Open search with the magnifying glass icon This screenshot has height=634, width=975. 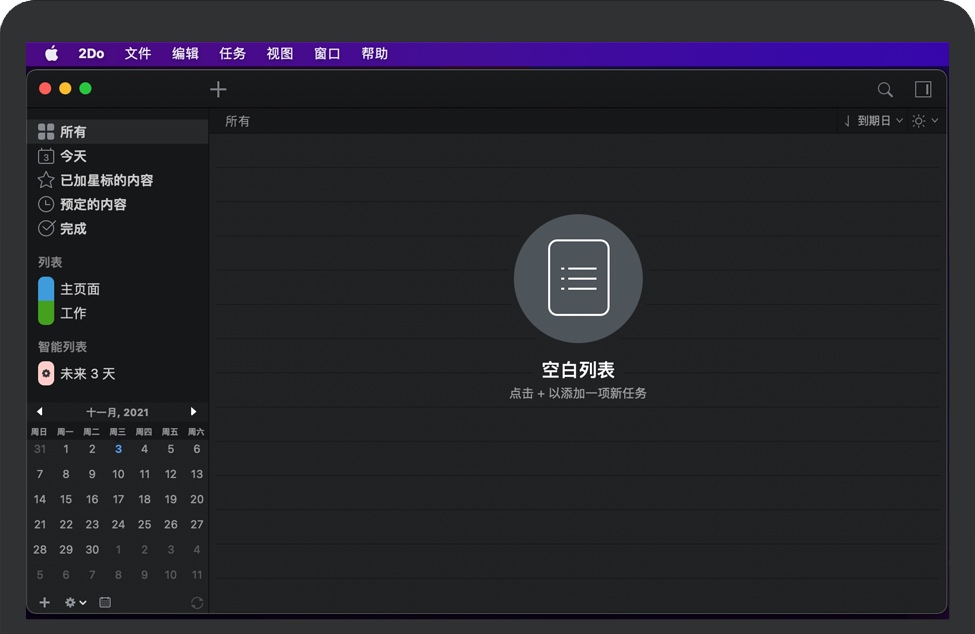885,89
